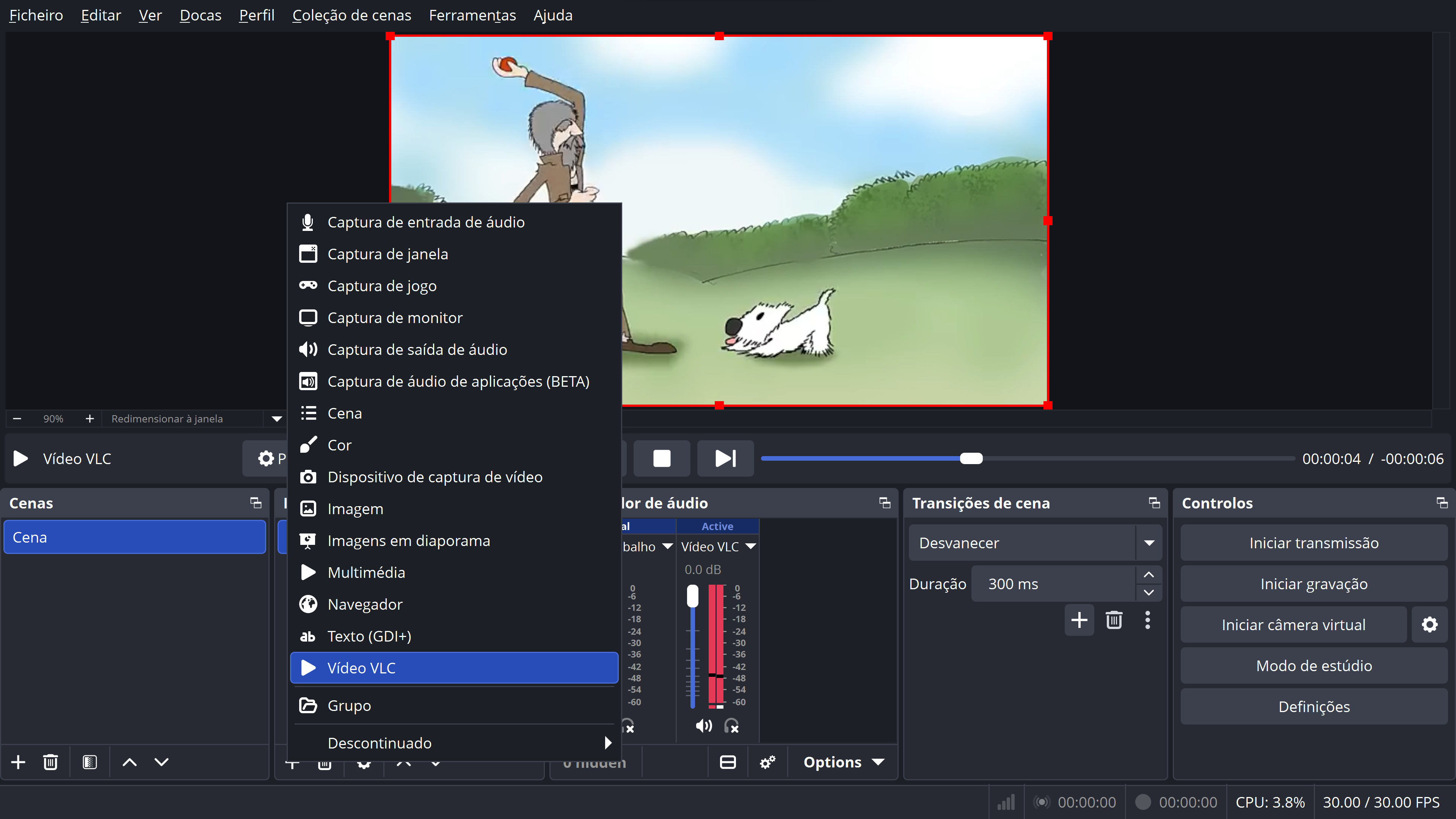This screenshot has height=819, width=1456.
Task: Select the Cena scene in the list
Action: (135, 538)
